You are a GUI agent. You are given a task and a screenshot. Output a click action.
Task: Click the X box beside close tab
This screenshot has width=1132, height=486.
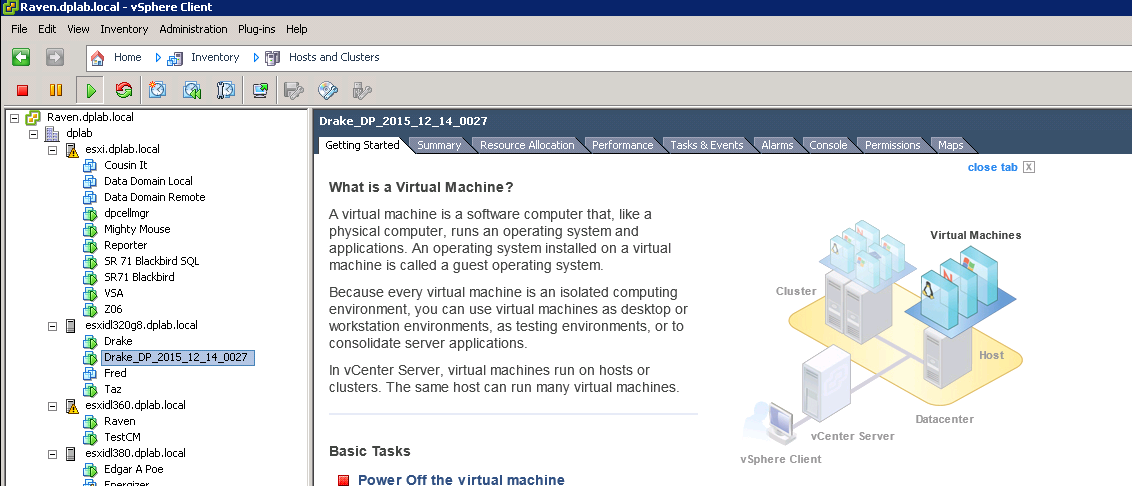(1029, 167)
